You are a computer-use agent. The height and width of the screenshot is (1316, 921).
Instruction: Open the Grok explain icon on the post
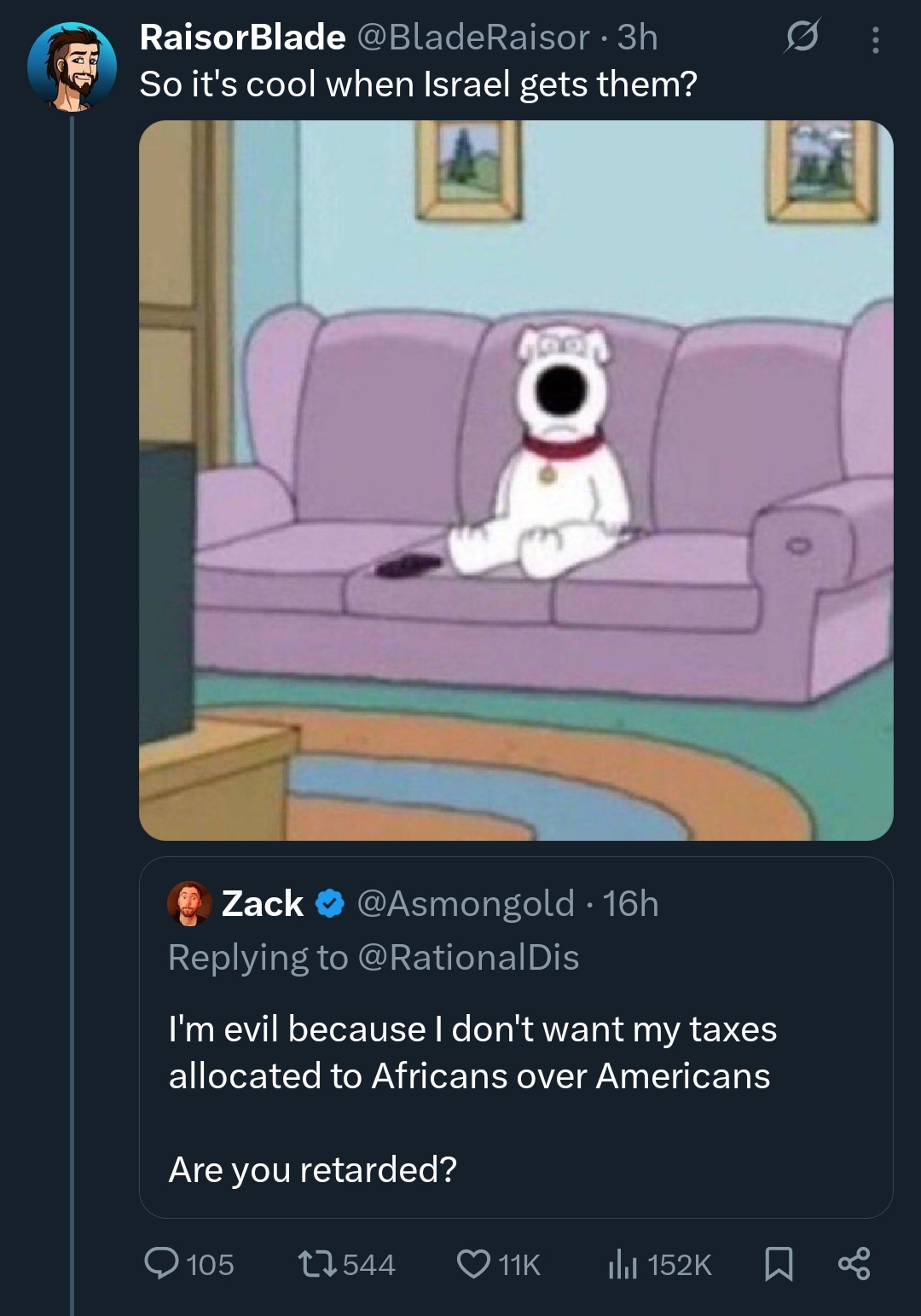point(802,39)
